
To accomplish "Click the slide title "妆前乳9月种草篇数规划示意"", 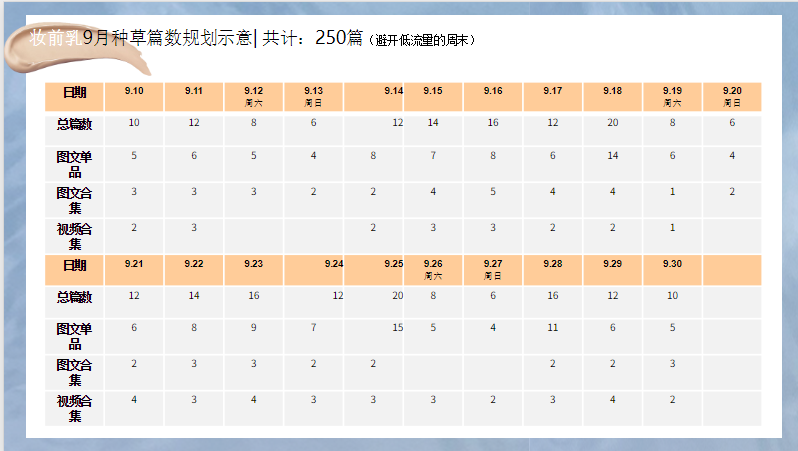I will point(142,39).
